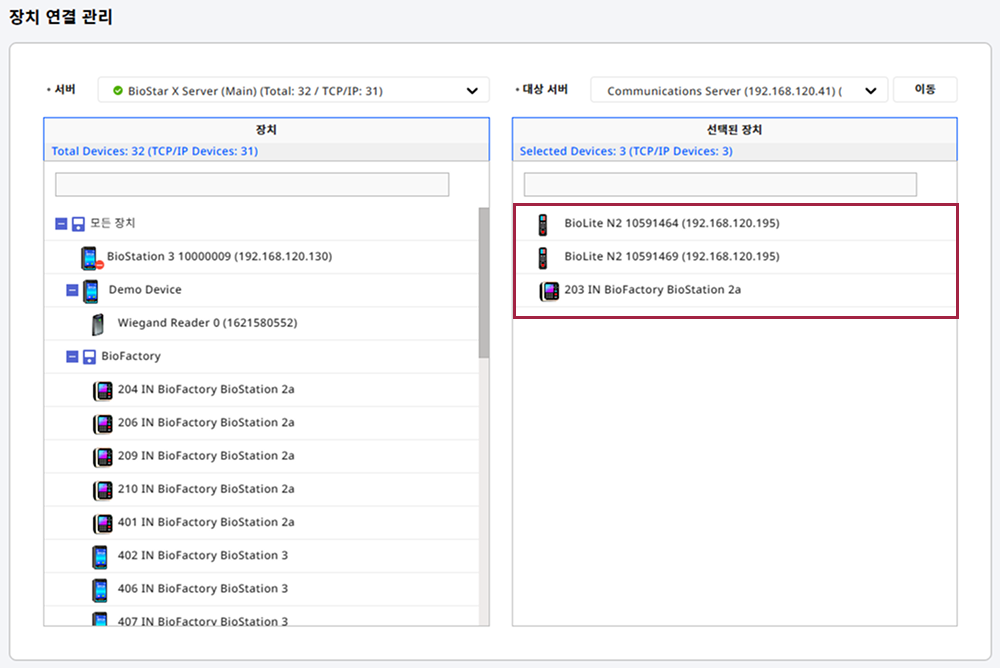Open the 대상 서버 Communications Server dropdown
This screenshot has height=668, width=1000.
[738, 91]
